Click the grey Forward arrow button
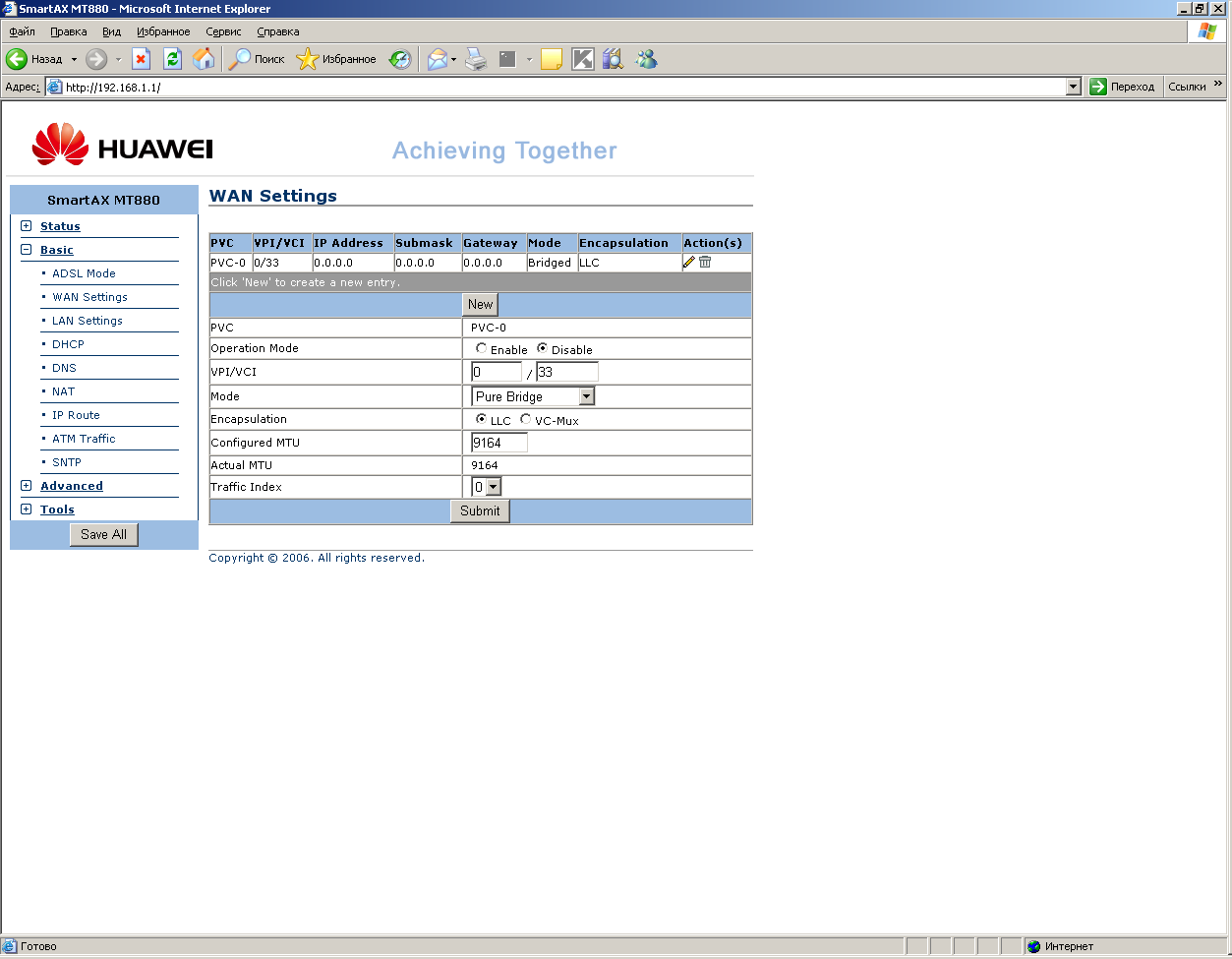Viewport: 1232px width, 959px height. [x=96, y=59]
